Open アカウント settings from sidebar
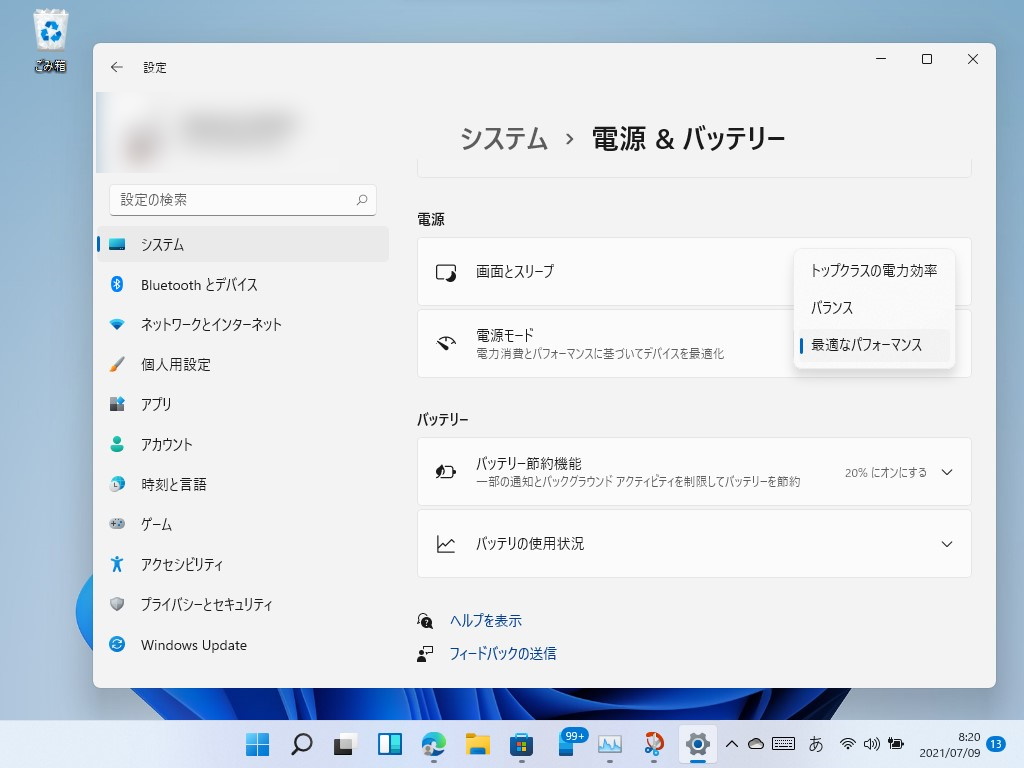Image resolution: width=1024 pixels, height=768 pixels. click(174, 444)
